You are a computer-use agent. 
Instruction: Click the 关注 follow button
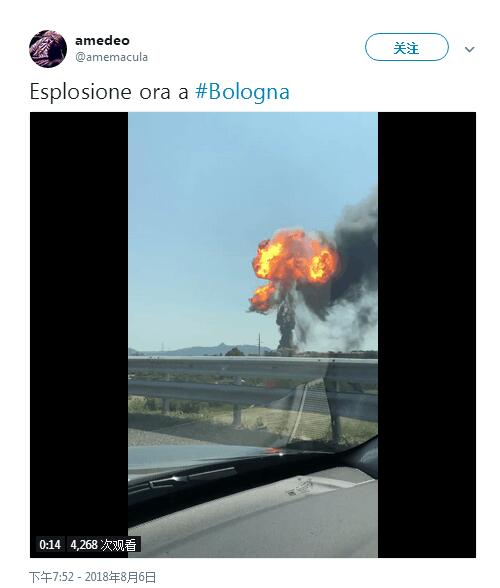tap(407, 47)
